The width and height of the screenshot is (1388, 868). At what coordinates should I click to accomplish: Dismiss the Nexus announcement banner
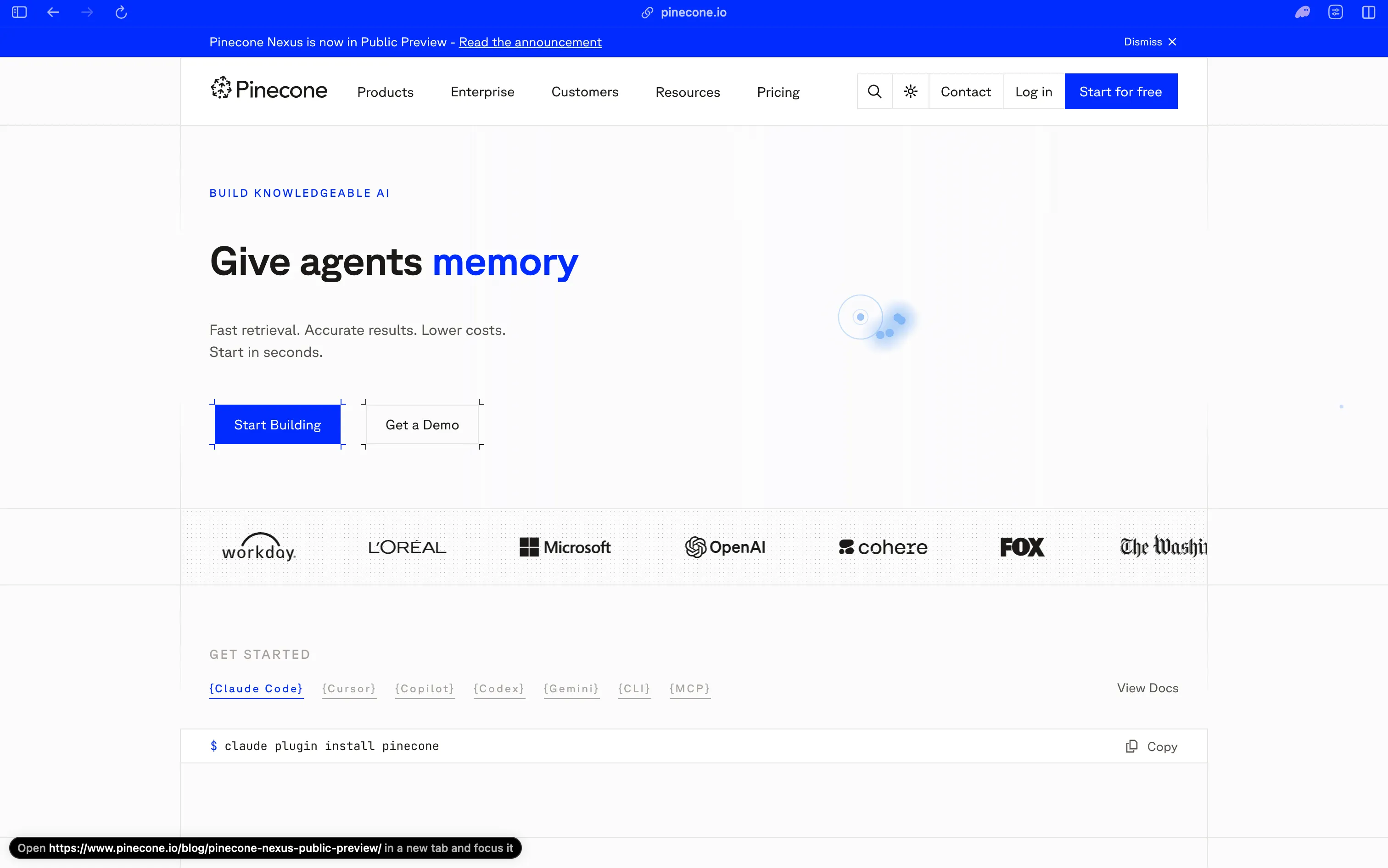(1150, 42)
